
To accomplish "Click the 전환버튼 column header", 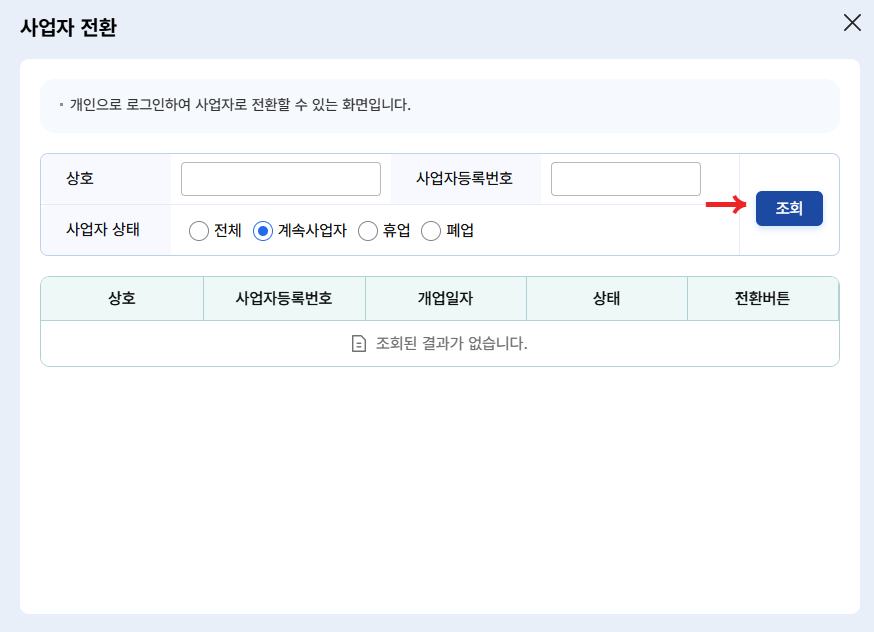I will (763, 298).
